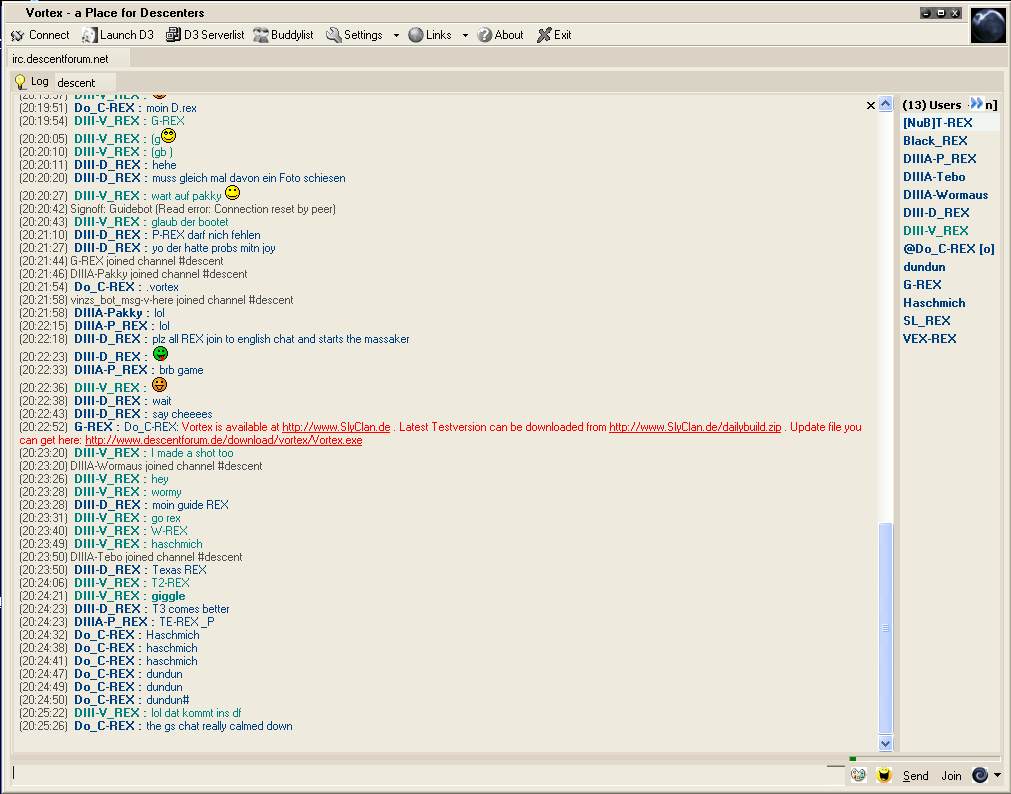Switch to the descent channel tab

(x=76, y=82)
